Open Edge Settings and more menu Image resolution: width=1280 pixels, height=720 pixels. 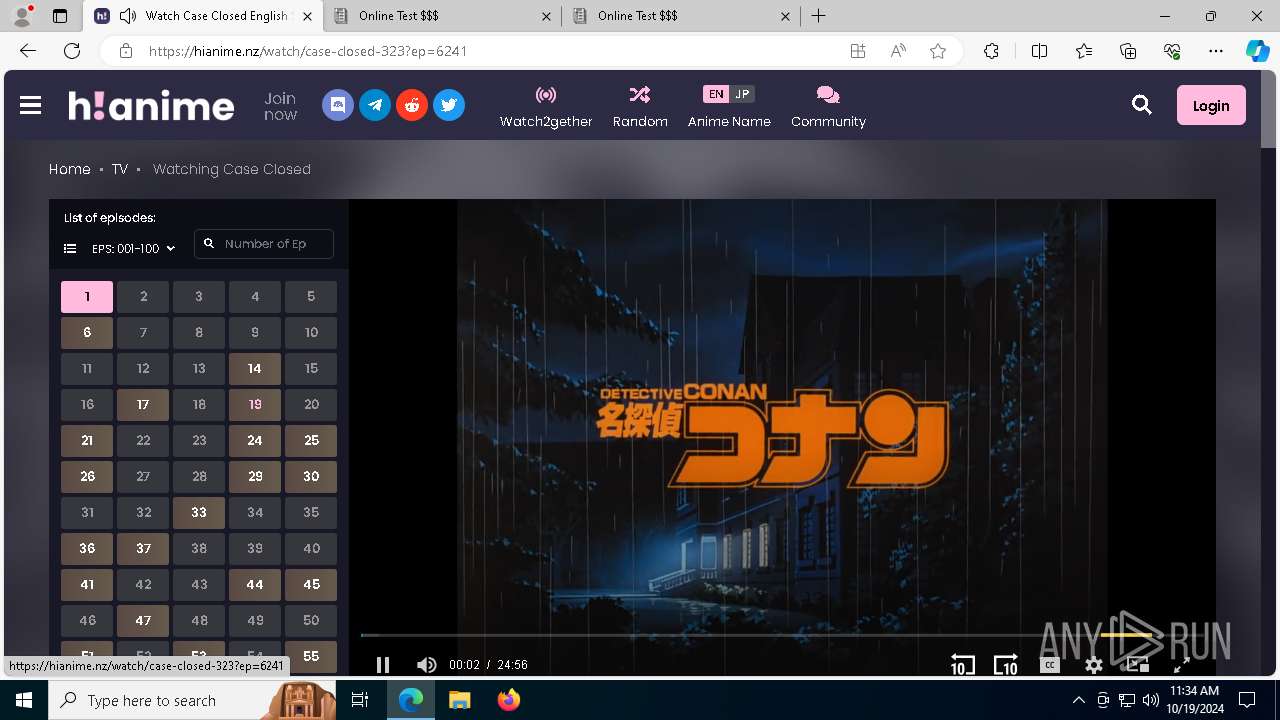click(x=1216, y=51)
